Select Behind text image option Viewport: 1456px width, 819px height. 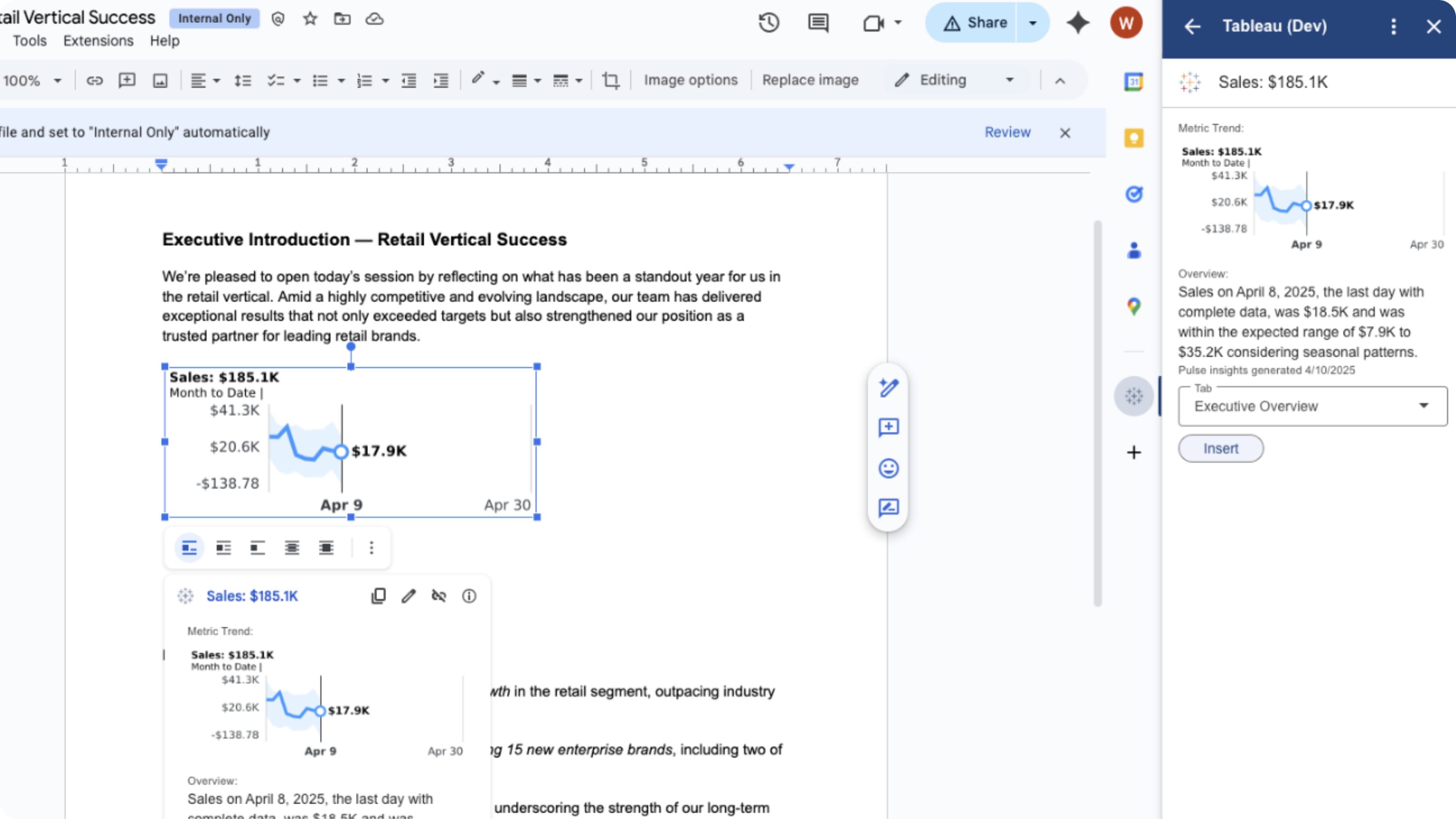(x=292, y=548)
